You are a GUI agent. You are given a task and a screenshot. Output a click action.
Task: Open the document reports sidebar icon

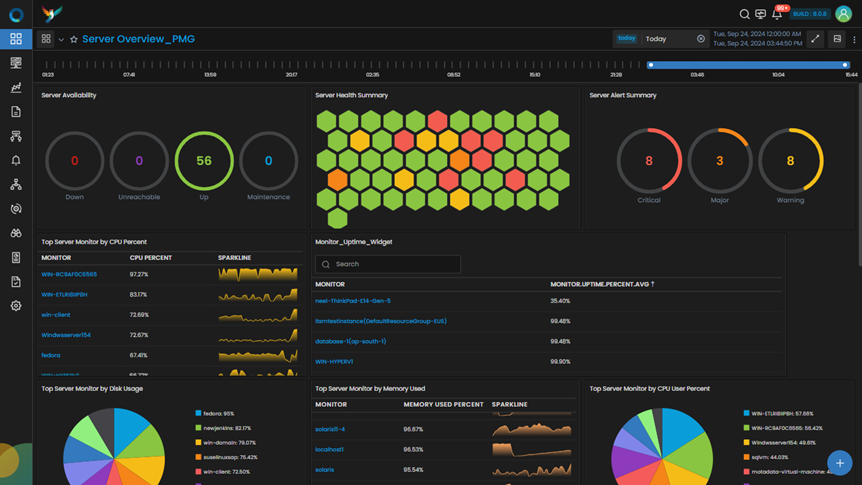(x=16, y=112)
